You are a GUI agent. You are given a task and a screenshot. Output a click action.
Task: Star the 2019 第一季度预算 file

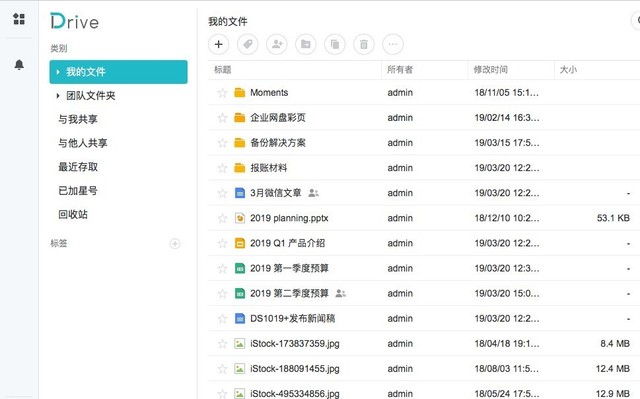pos(222,268)
